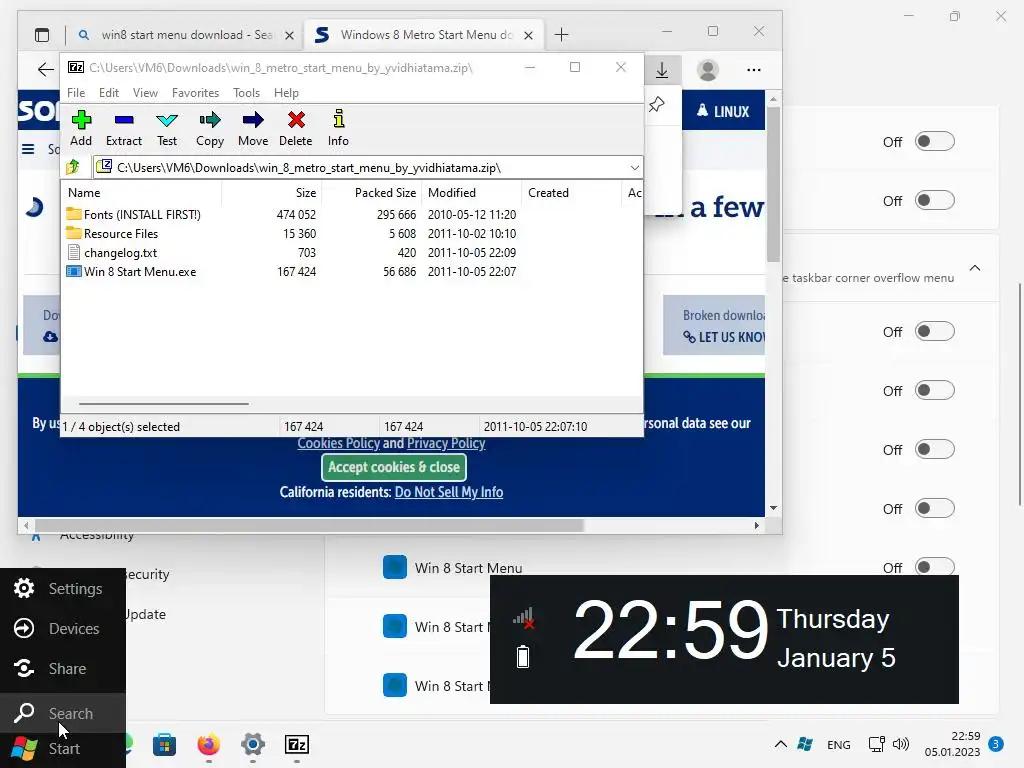
Task: Click the LINUX button on Softpedia header
Action: 723,111
